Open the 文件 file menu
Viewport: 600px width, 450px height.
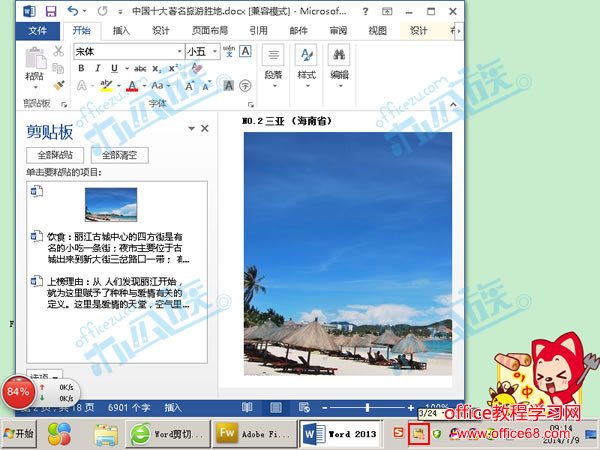(x=38, y=31)
